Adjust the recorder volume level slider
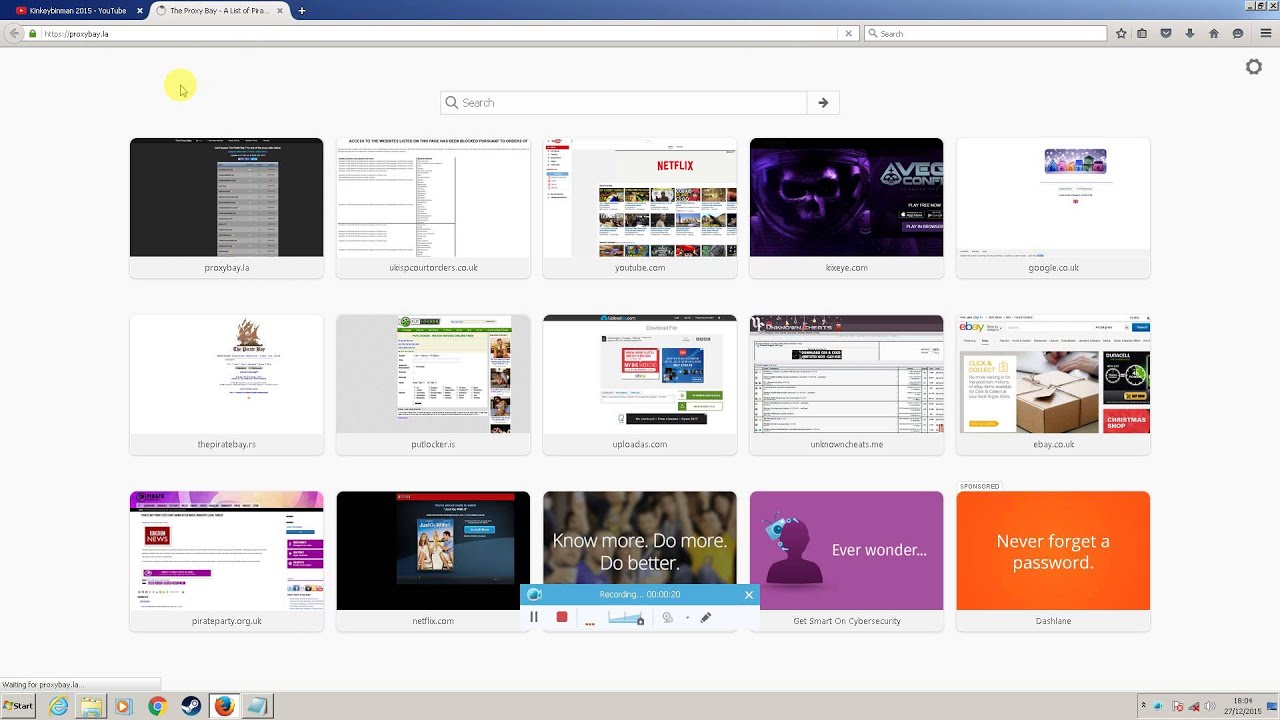 (x=625, y=618)
